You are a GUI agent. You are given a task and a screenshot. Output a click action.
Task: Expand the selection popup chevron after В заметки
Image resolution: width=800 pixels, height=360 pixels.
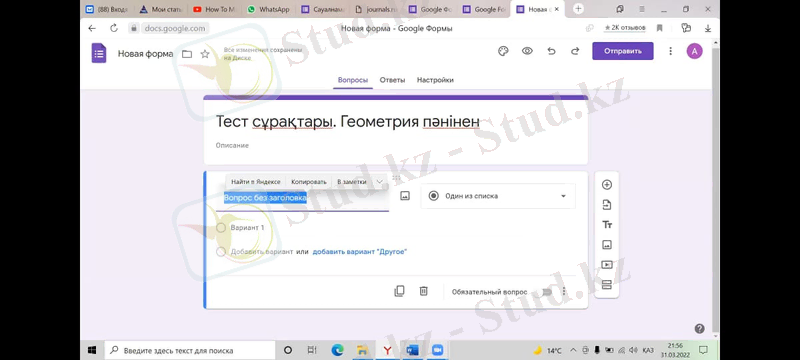[x=379, y=182]
